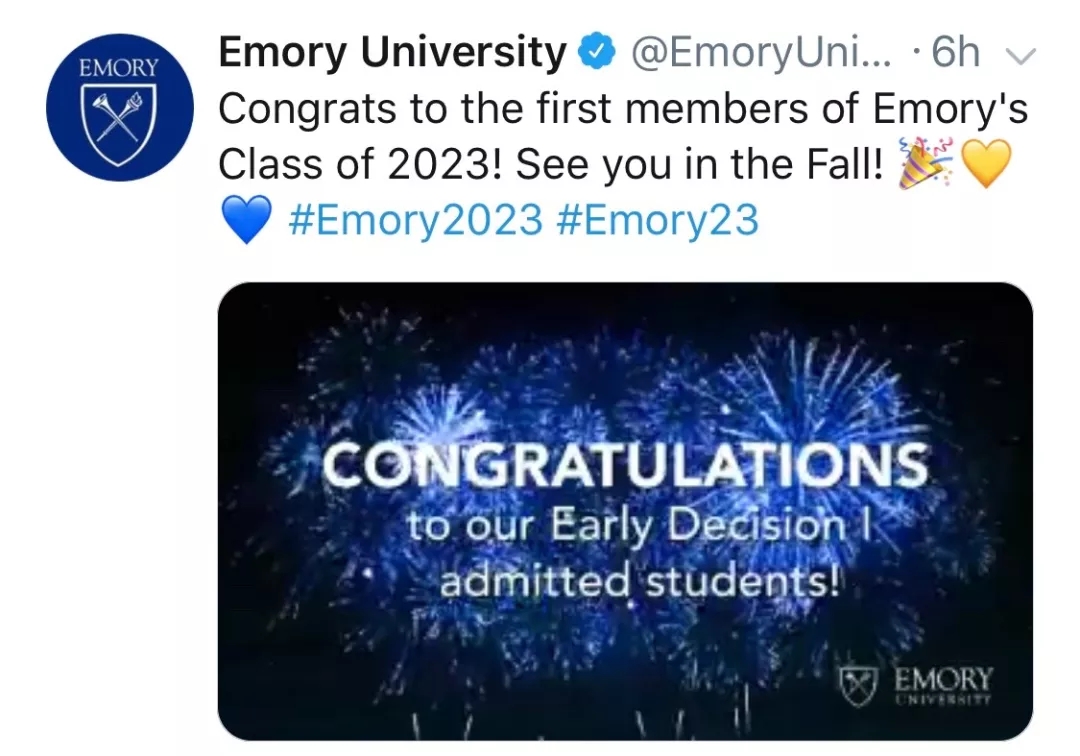This screenshot has width=1080, height=756.
Task: Open the Emory profile avatar
Action: [119, 108]
